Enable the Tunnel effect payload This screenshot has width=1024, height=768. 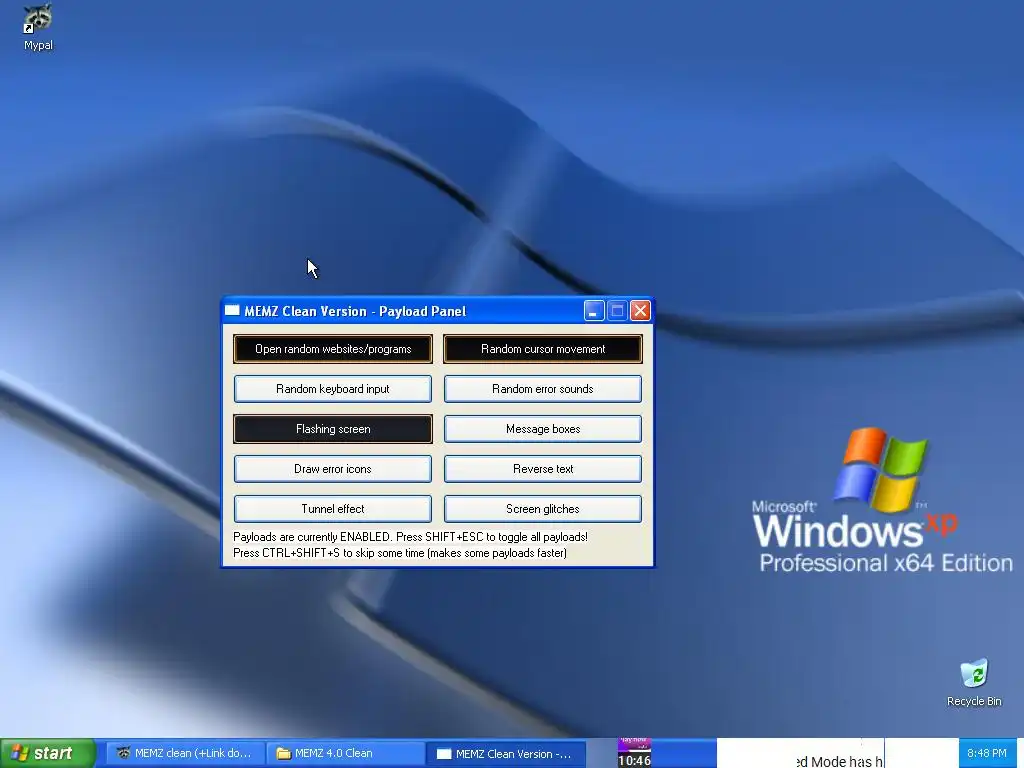(332, 509)
